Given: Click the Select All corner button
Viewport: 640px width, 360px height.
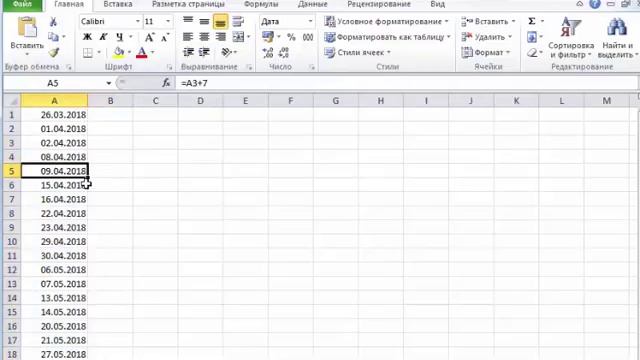Looking at the screenshot, I should click(12, 101).
